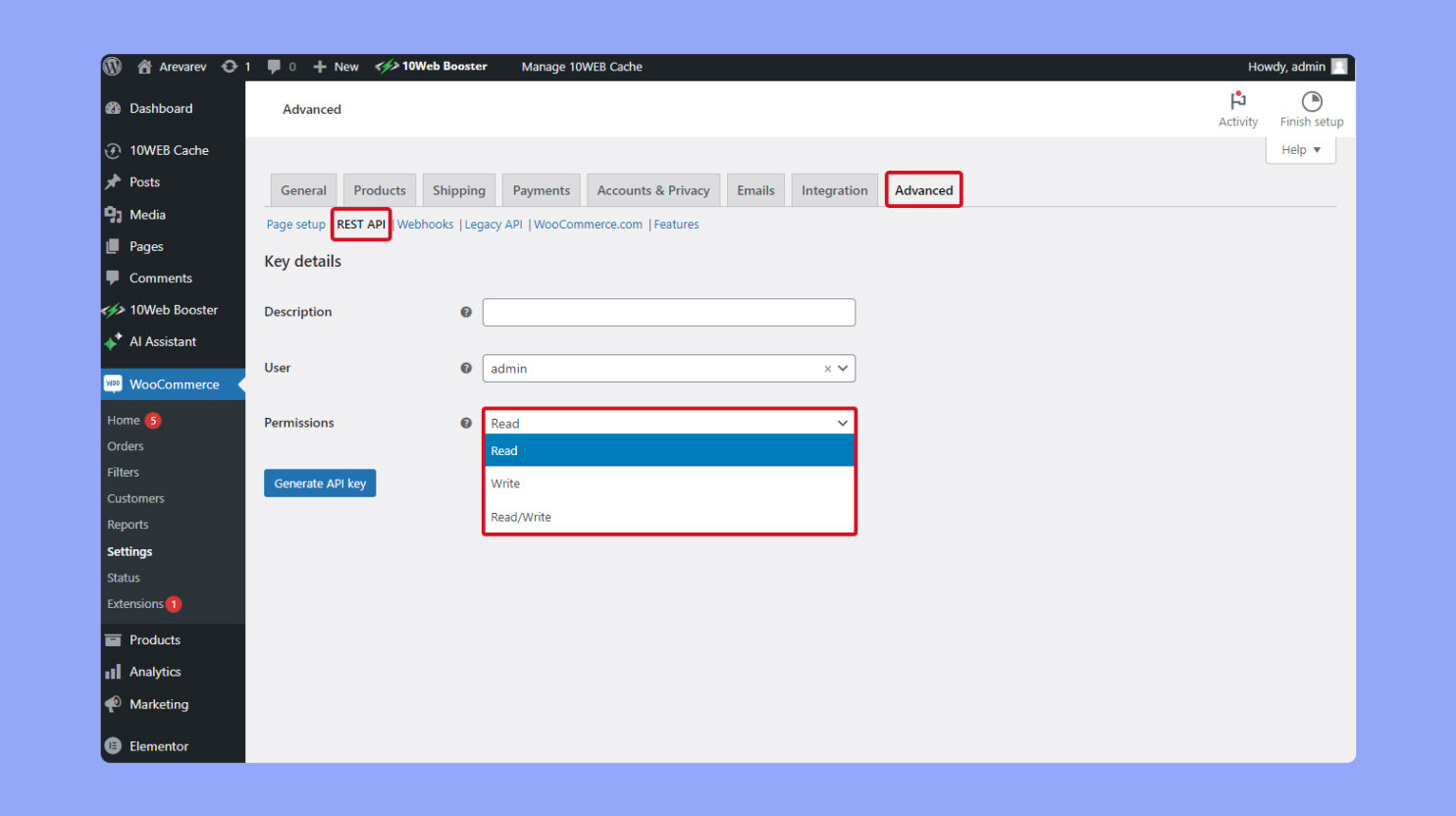Select the AI Assistant sparkle icon
This screenshot has height=816, width=1456.
(115, 341)
